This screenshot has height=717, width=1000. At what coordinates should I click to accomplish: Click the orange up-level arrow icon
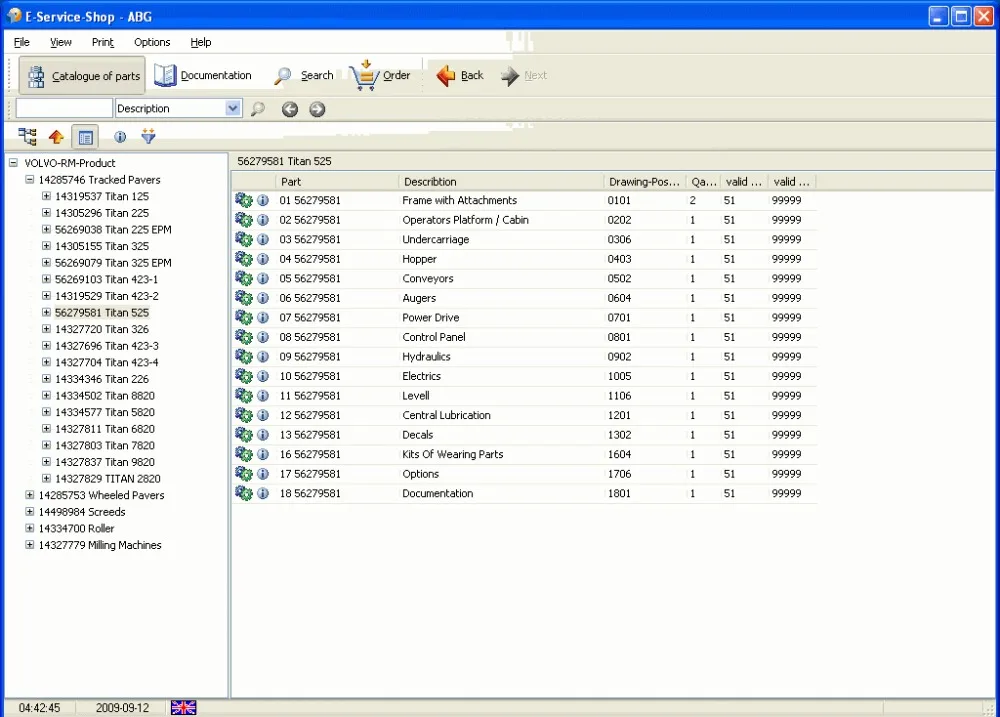coord(56,137)
